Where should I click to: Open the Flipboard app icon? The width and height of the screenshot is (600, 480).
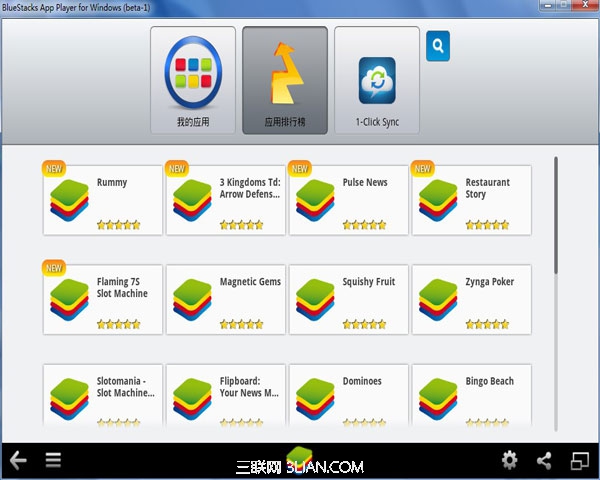tap(192, 399)
